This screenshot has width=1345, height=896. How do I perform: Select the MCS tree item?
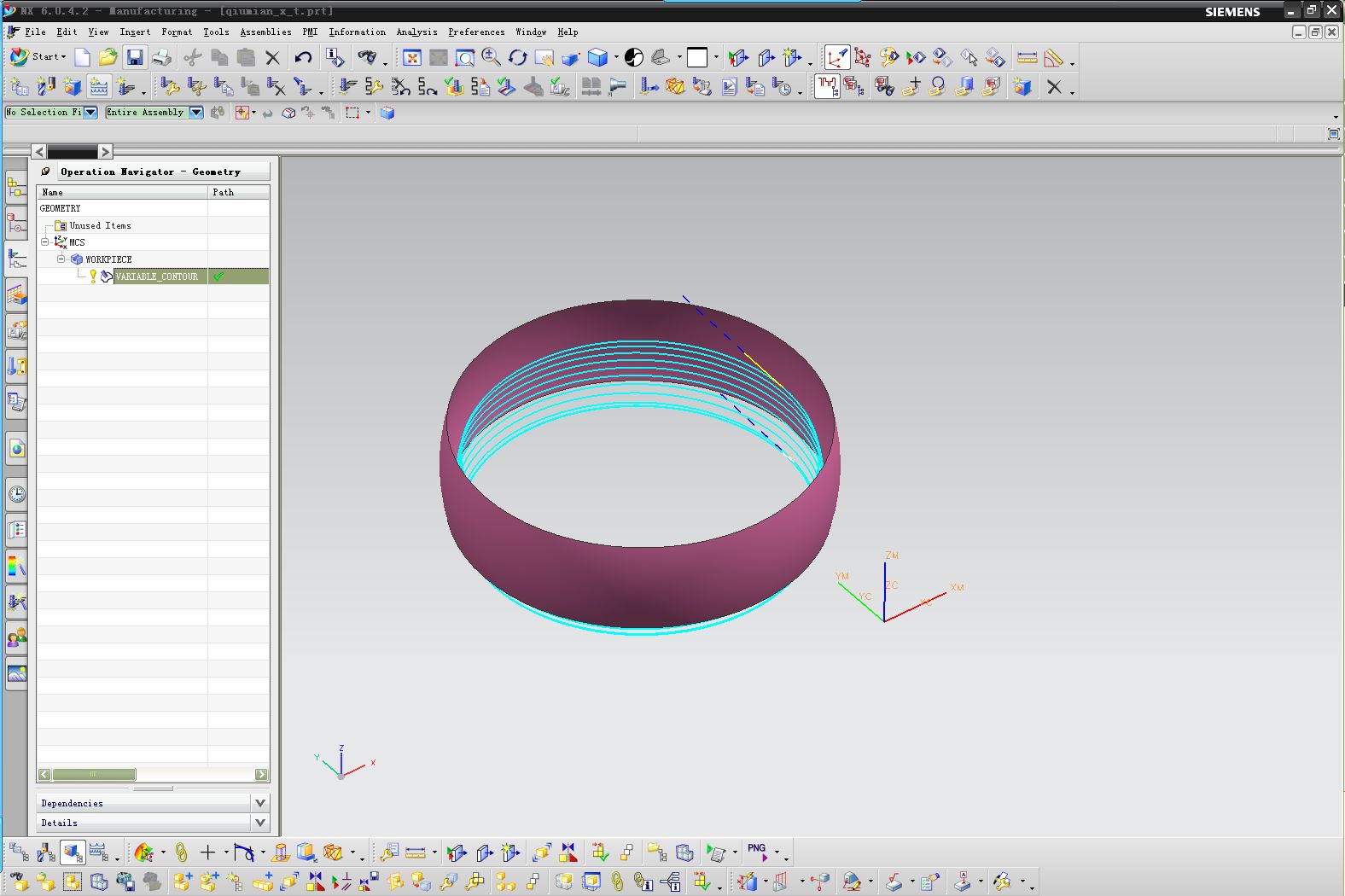click(77, 242)
